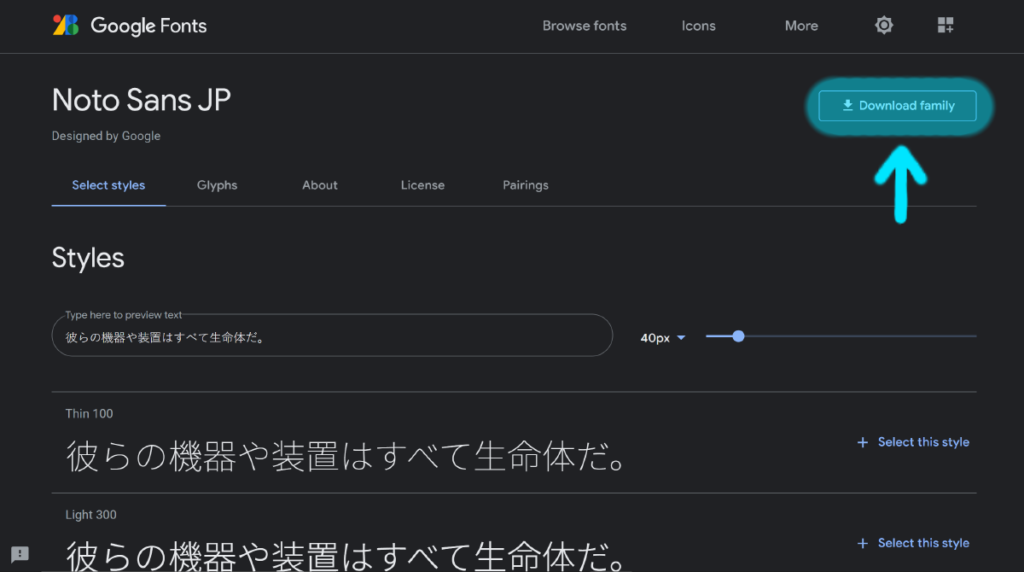Click the Thin 100 Japanese preview text
The height and width of the screenshot is (572, 1024).
click(347, 456)
